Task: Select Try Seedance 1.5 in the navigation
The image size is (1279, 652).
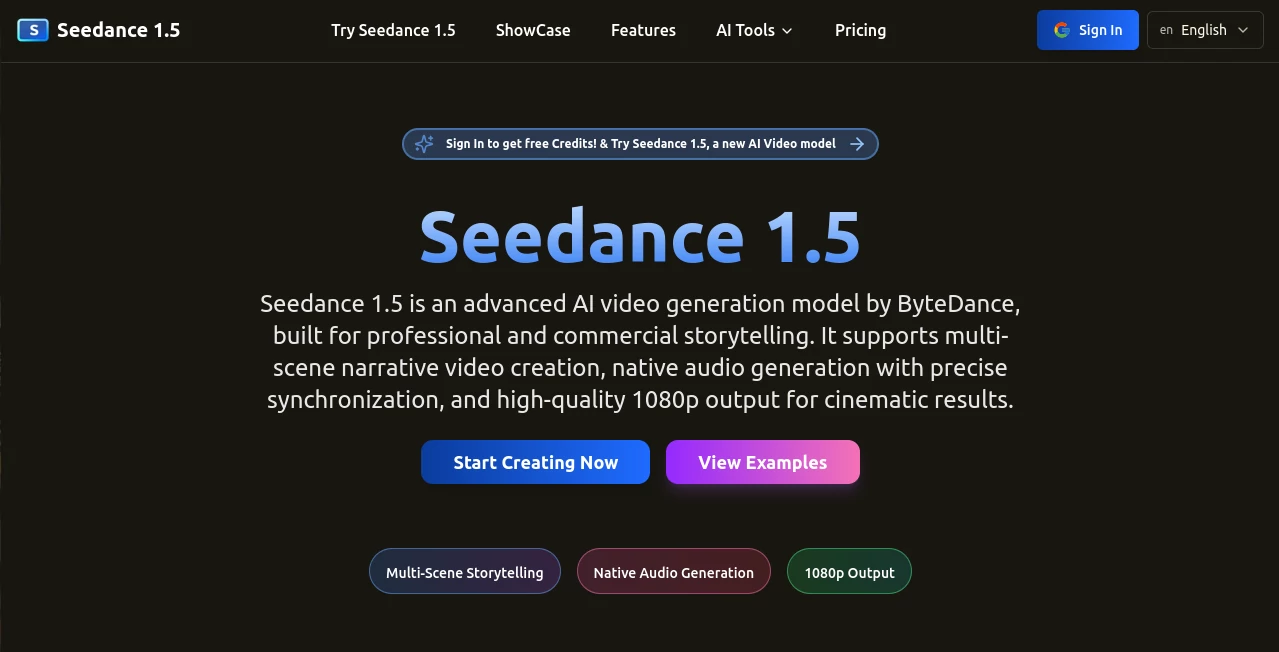Action: pyautogui.click(x=393, y=30)
